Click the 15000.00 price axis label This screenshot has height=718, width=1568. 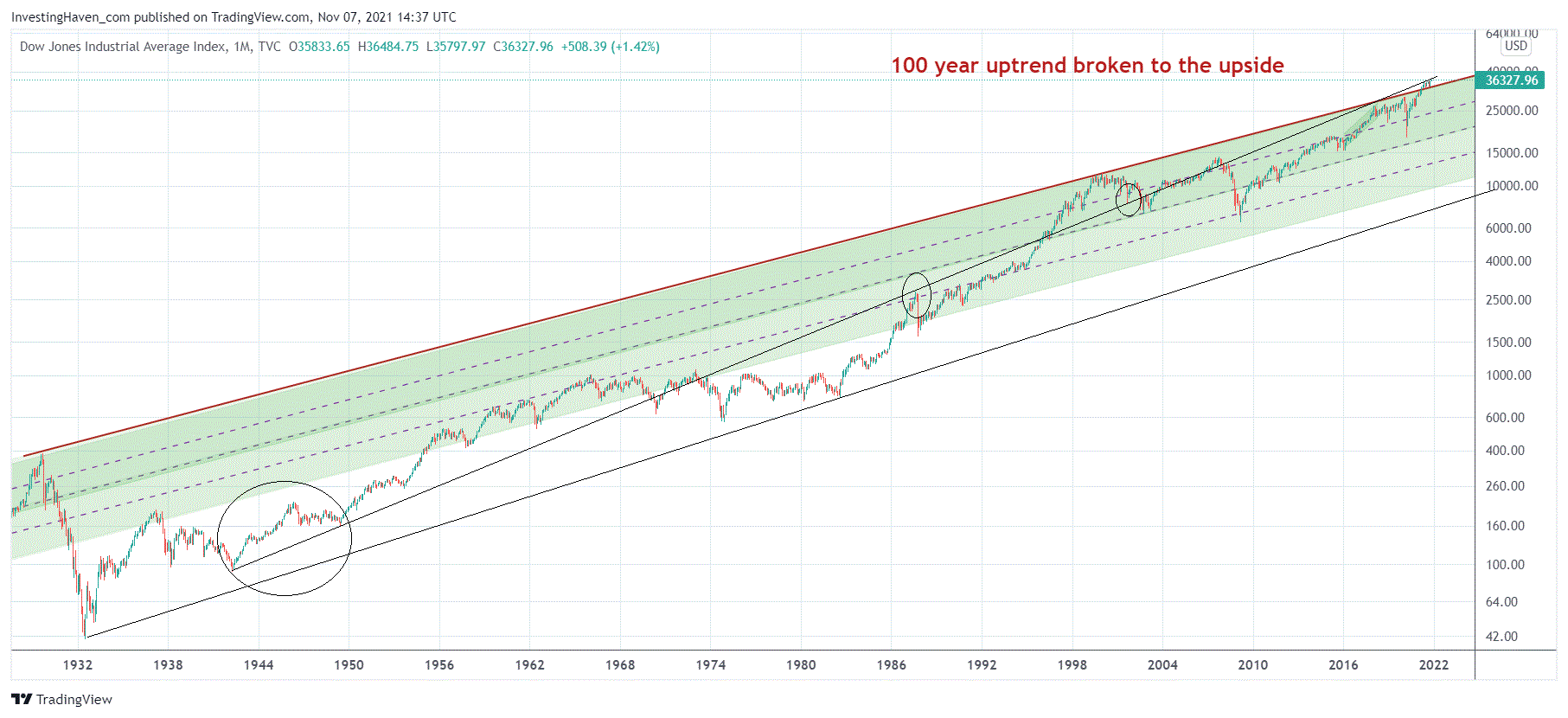1512,153
